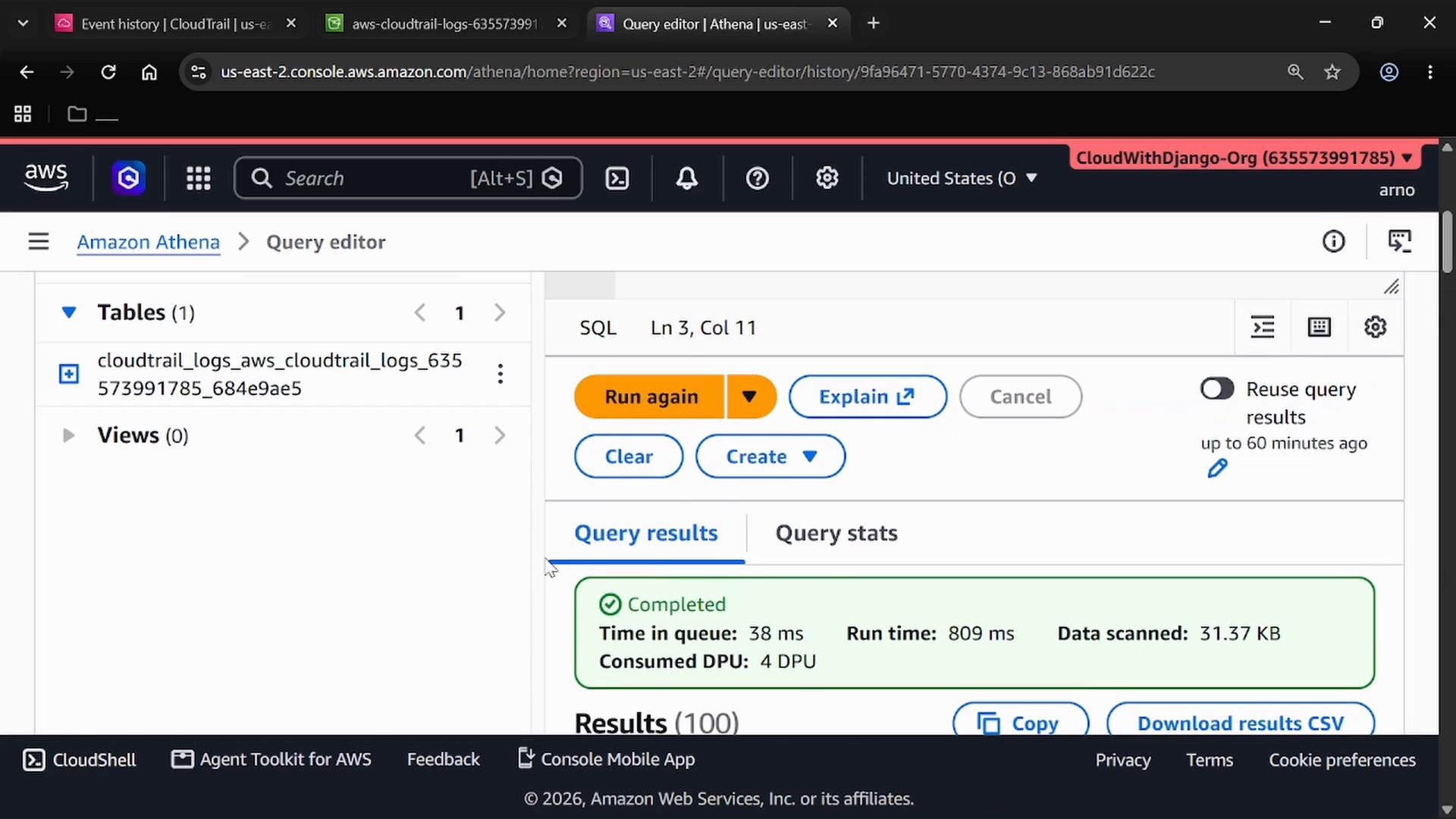Switch to Event history CloudTrail browser tab
The image size is (1456, 819).
click(174, 24)
